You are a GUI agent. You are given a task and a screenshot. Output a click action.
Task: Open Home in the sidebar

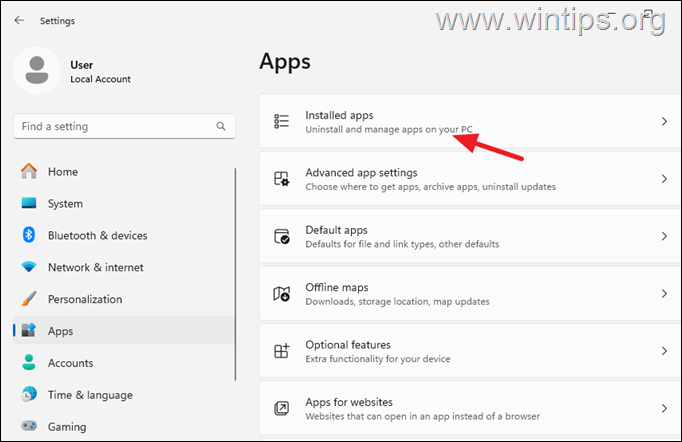pyautogui.click(x=124, y=171)
